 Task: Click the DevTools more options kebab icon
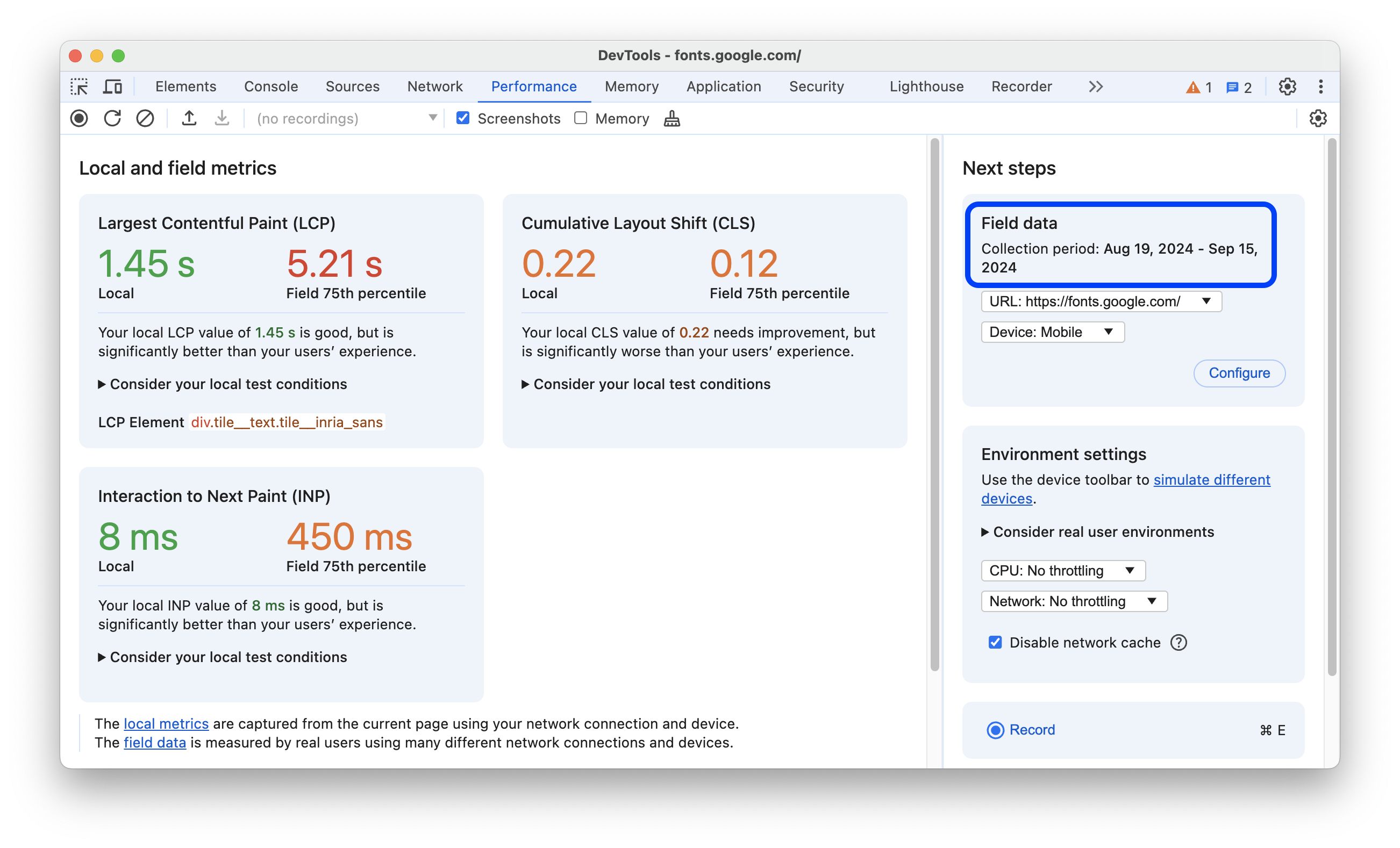(1321, 87)
